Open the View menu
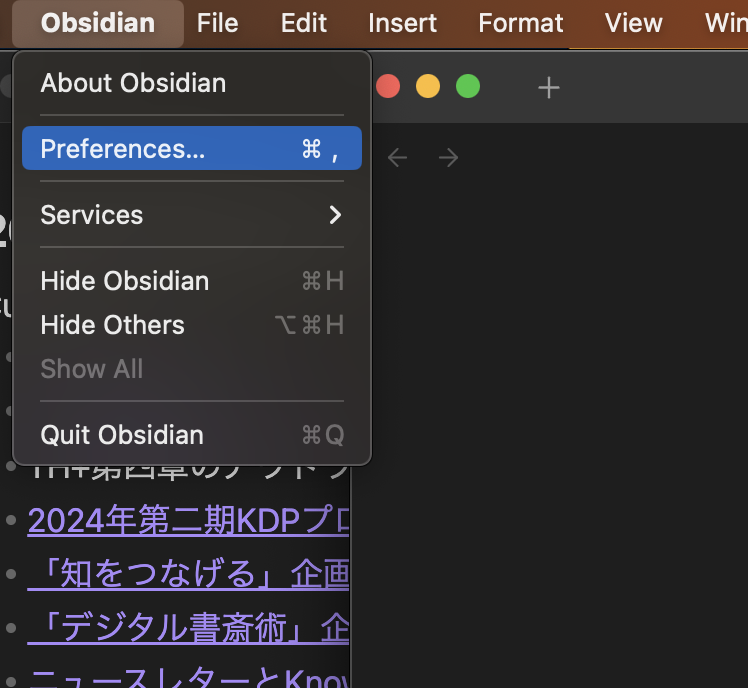 click(634, 23)
